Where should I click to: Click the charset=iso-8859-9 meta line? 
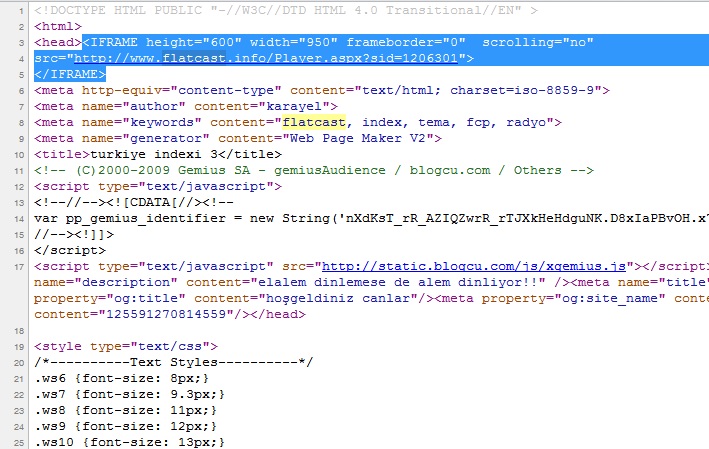[x=321, y=90]
